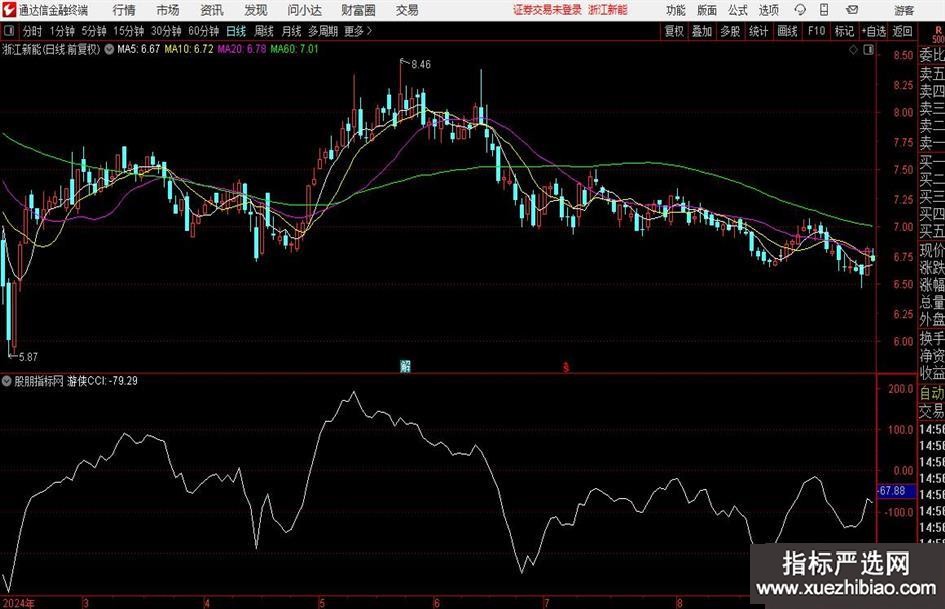This screenshot has width=945, height=609.
Task: Toggle the left panel icon beside 分时
Action: coord(8,31)
